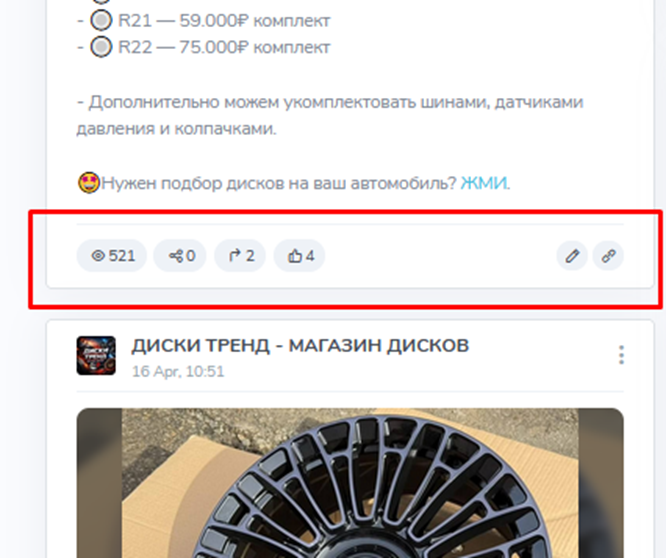666x558 pixels.
Task: Click the wheel emoji next to R21
Action: pos(101,20)
